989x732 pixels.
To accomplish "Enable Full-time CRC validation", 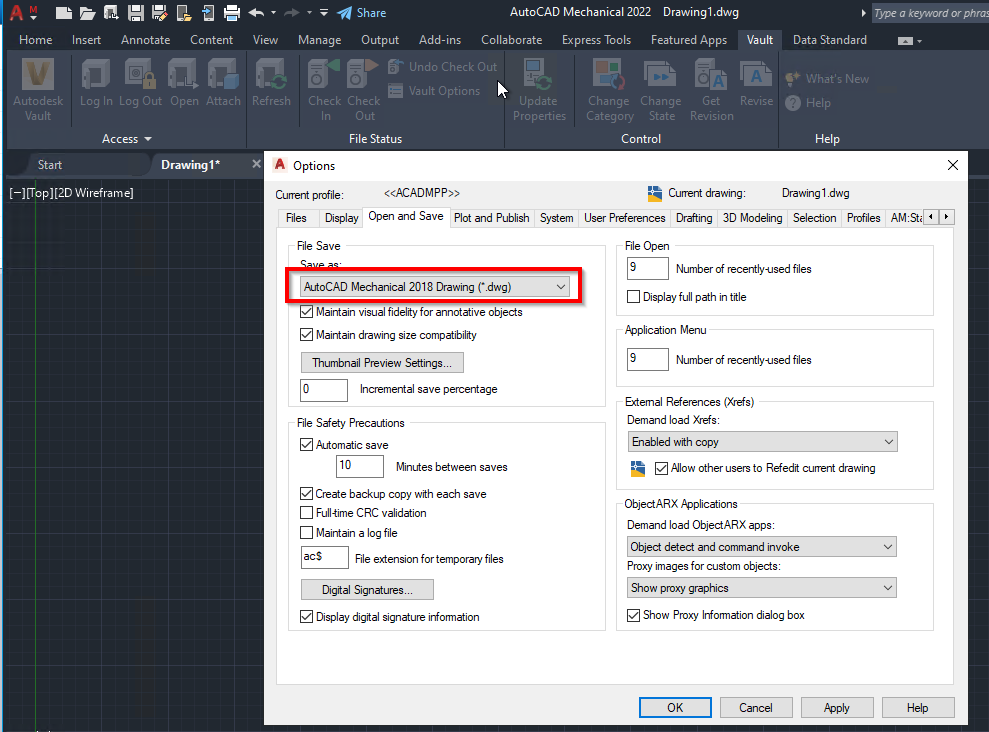I will tap(307, 513).
